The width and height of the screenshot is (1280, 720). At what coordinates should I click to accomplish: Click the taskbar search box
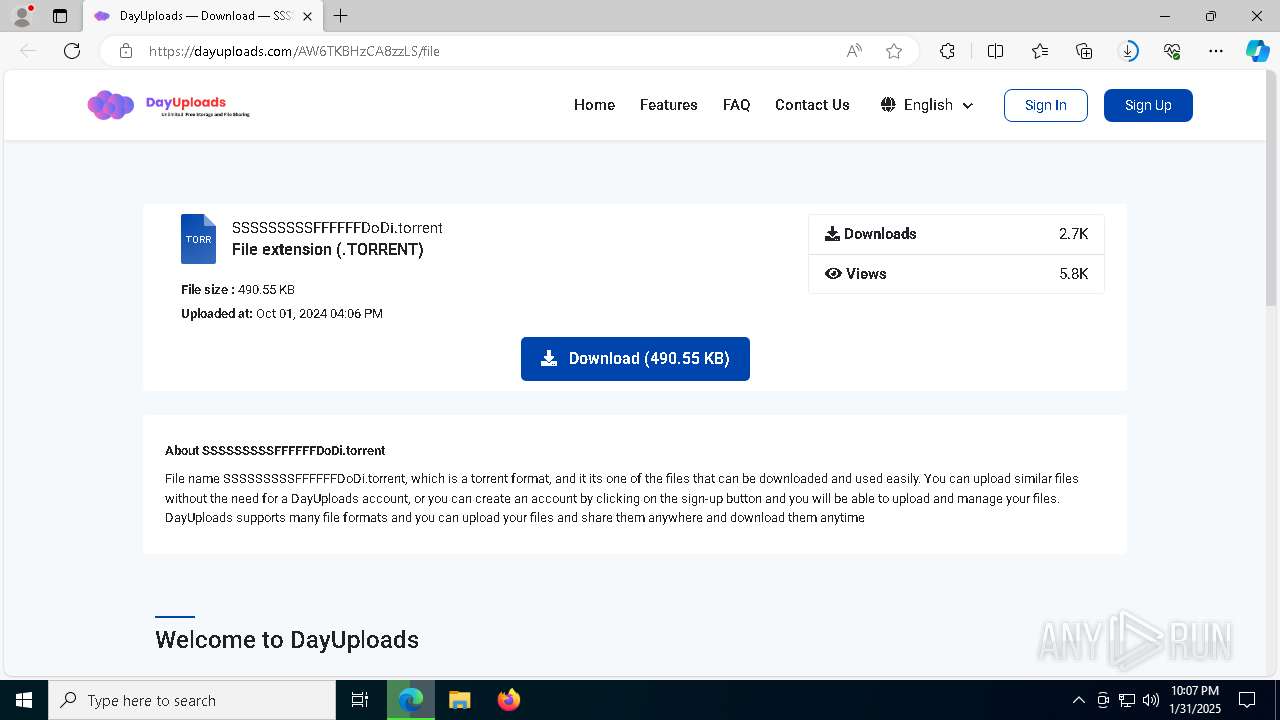click(x=192, y=700)
